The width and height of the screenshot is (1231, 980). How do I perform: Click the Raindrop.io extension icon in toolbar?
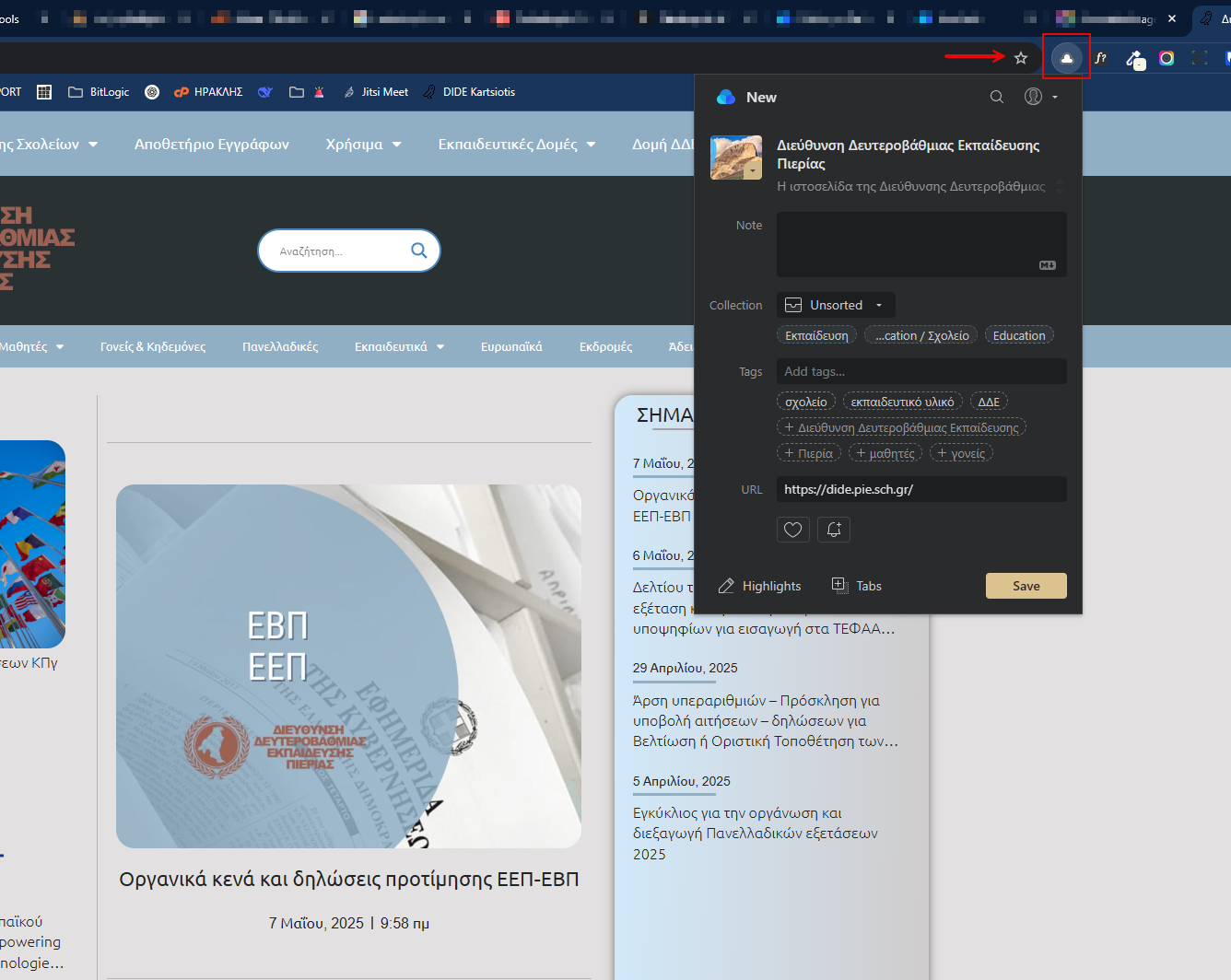[x=1066, y=58]
